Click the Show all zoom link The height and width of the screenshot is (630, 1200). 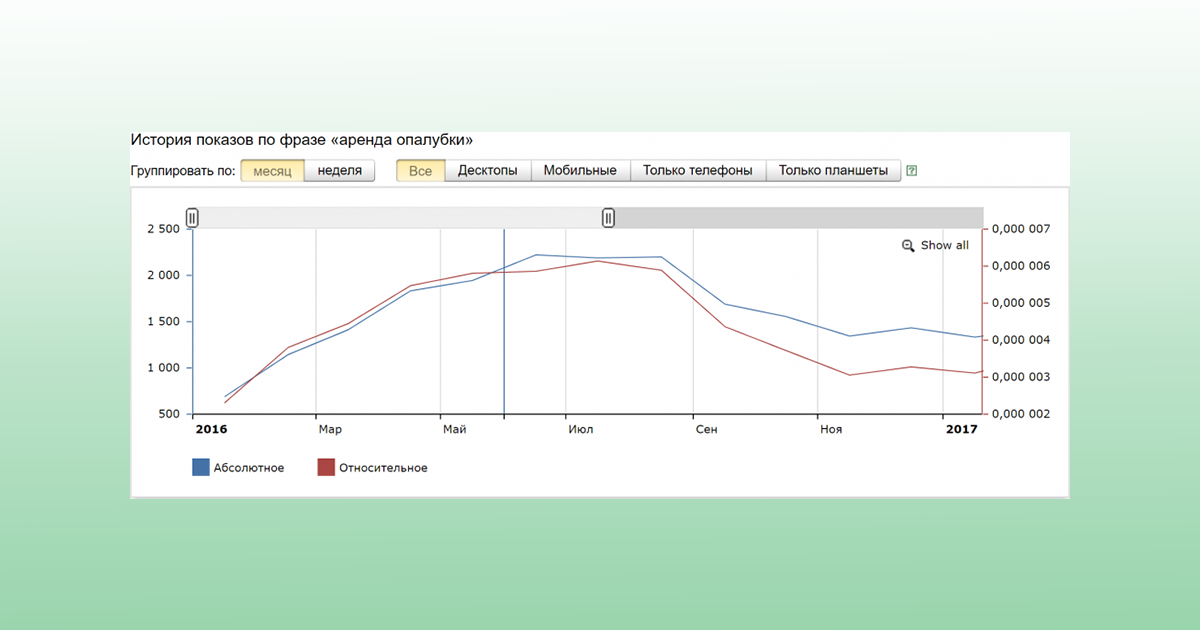pyautogui.click(x=944, y=245)
